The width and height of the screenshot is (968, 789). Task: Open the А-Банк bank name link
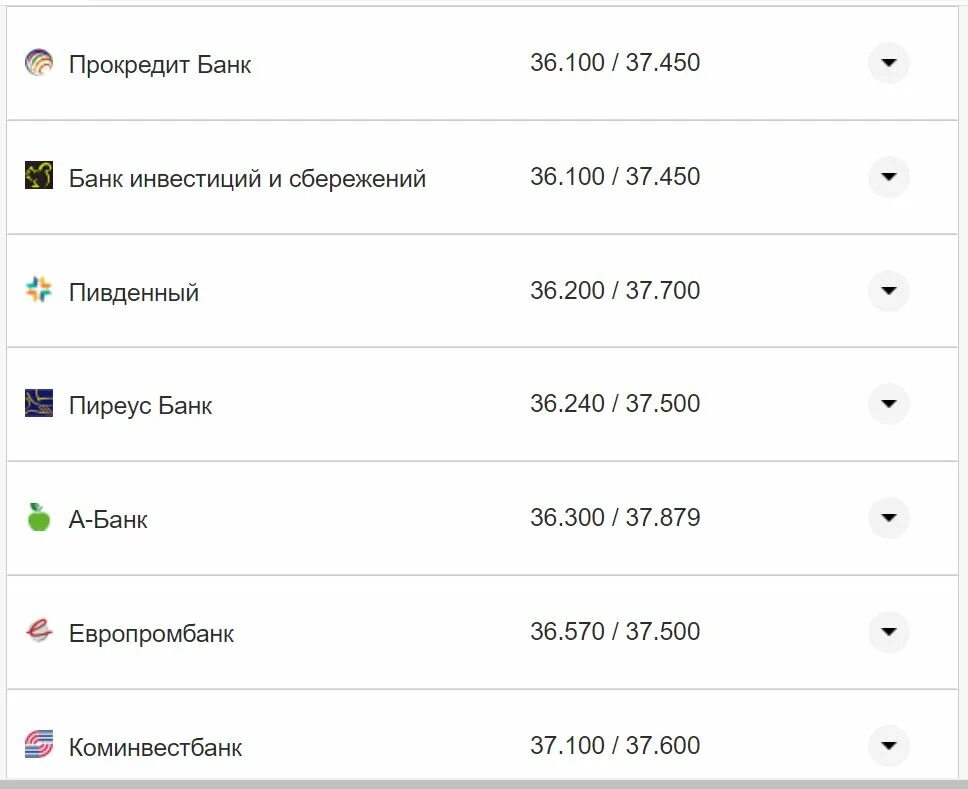(108, 519)
